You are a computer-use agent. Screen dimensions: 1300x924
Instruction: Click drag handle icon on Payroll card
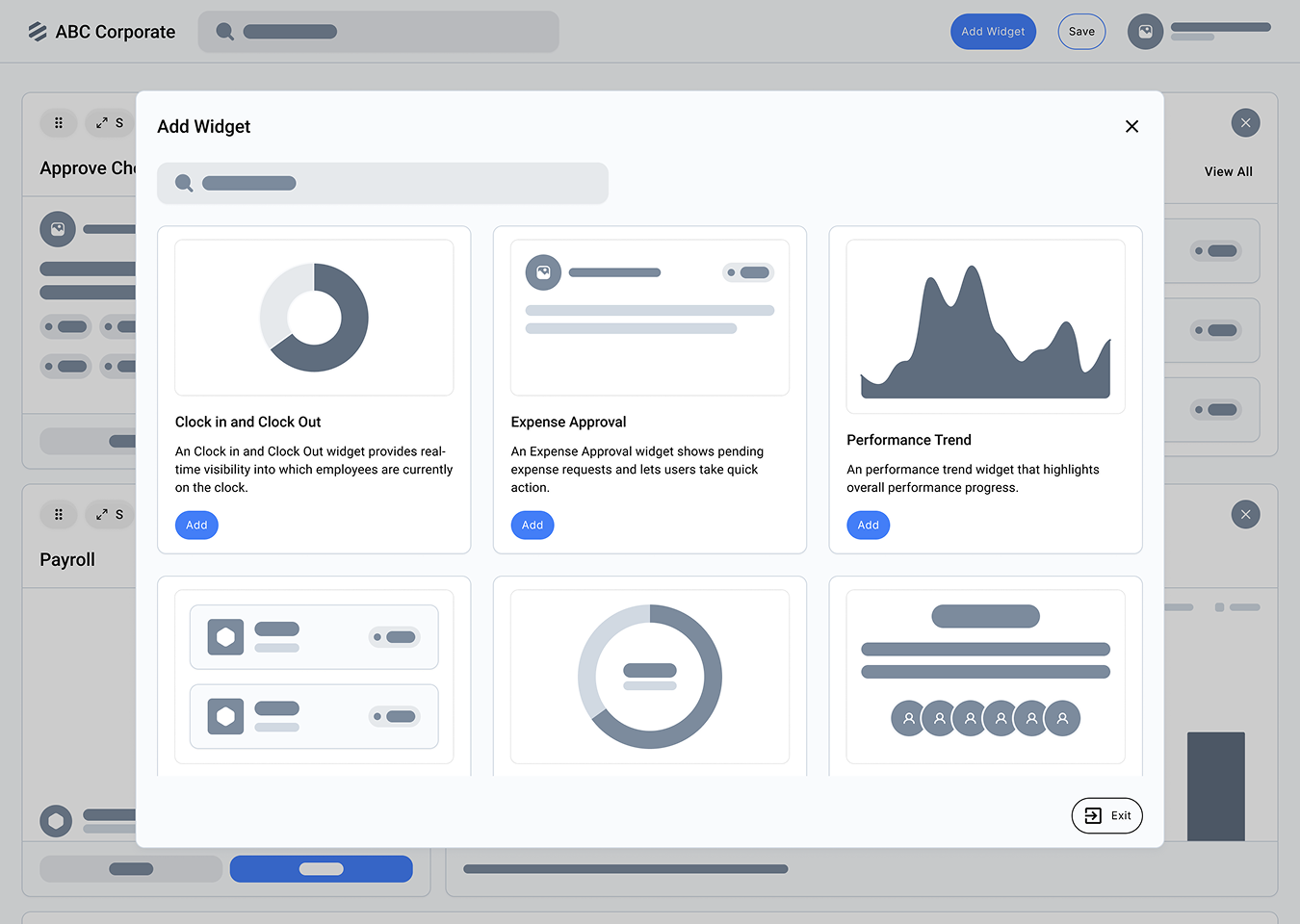click(59, 515)
